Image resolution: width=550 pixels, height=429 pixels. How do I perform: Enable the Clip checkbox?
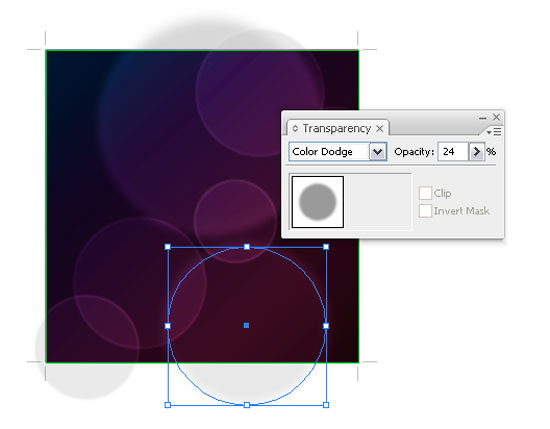(x=425, y=193)
